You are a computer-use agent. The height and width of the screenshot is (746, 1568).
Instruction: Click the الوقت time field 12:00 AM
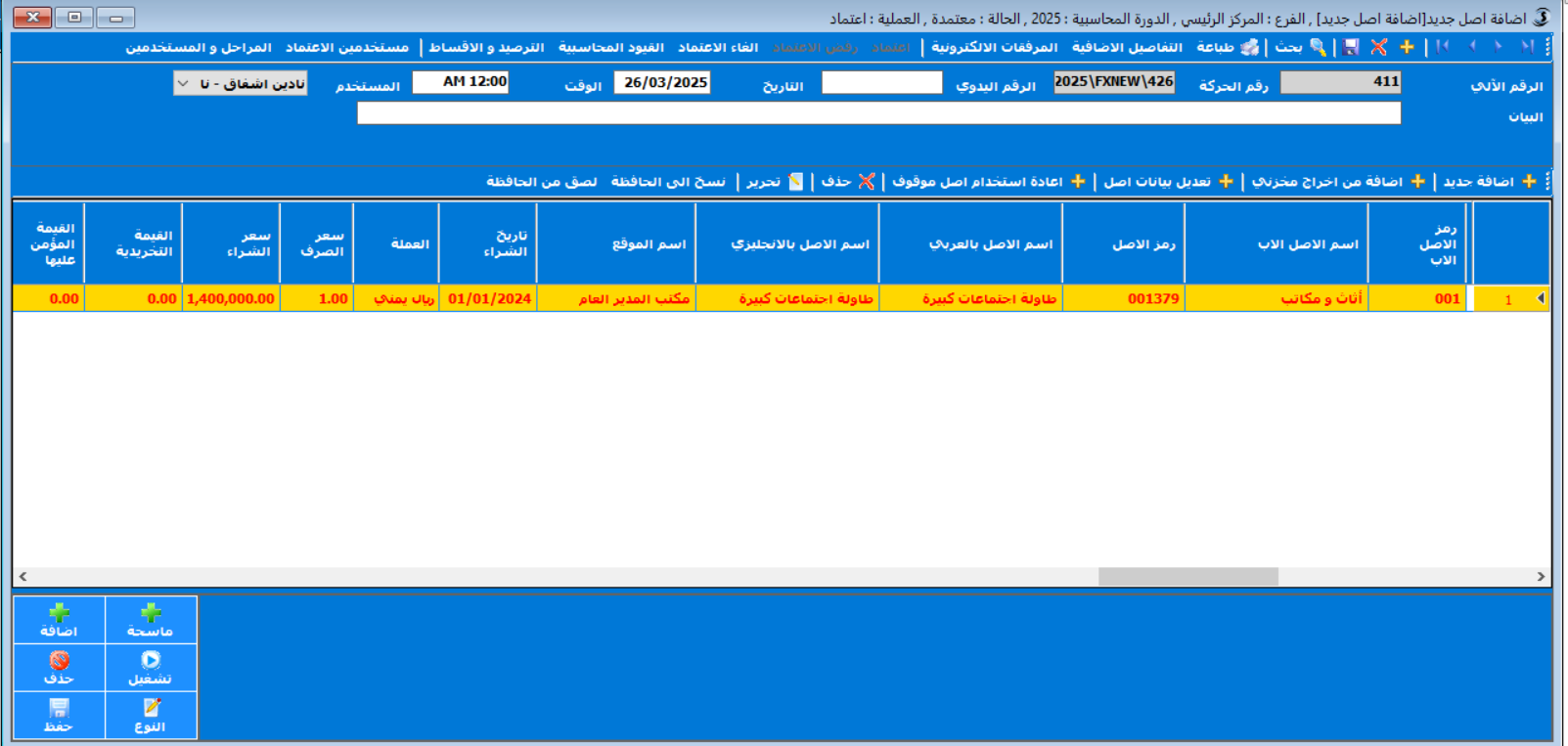[x=460, y=83]
